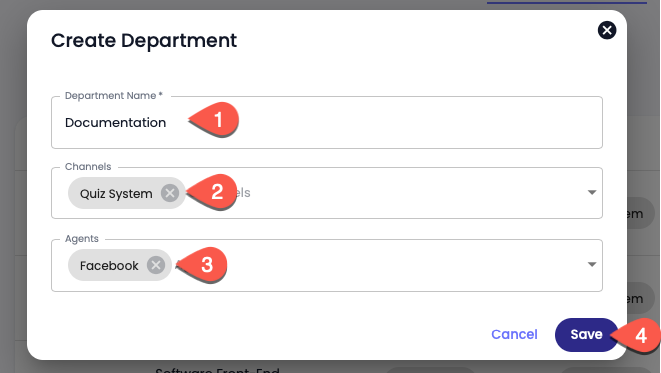Expand the Channels dropdown arrow
Screen dimensions: 661x373
click(592, 193)
